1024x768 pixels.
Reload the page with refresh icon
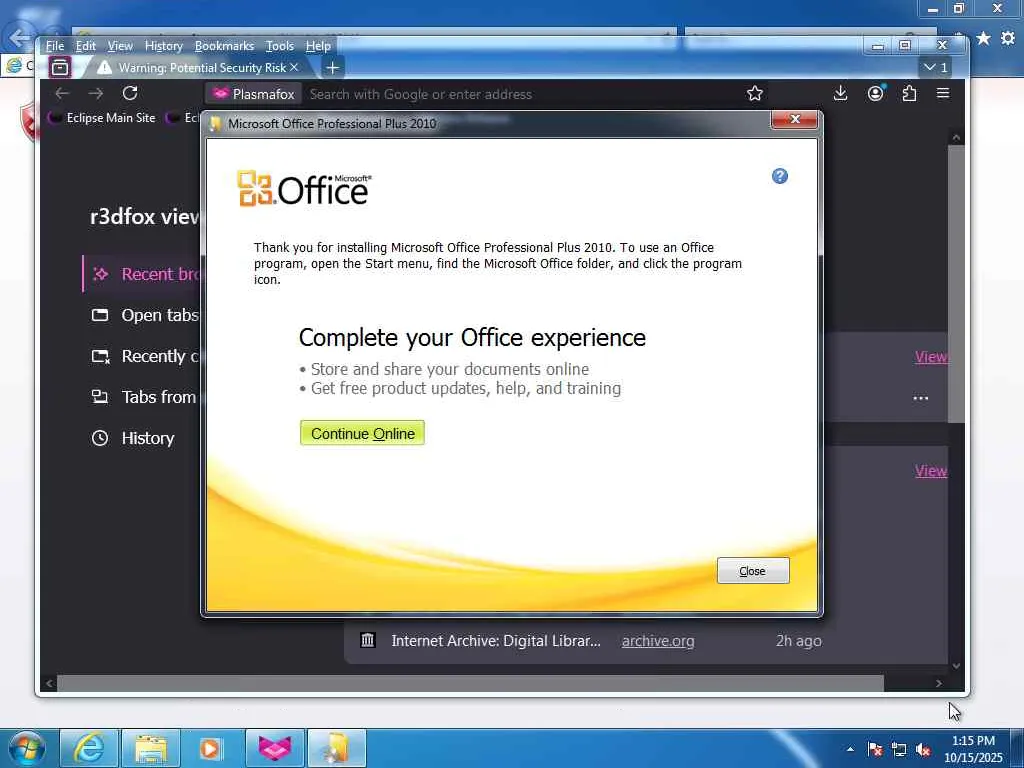[130, 93]
